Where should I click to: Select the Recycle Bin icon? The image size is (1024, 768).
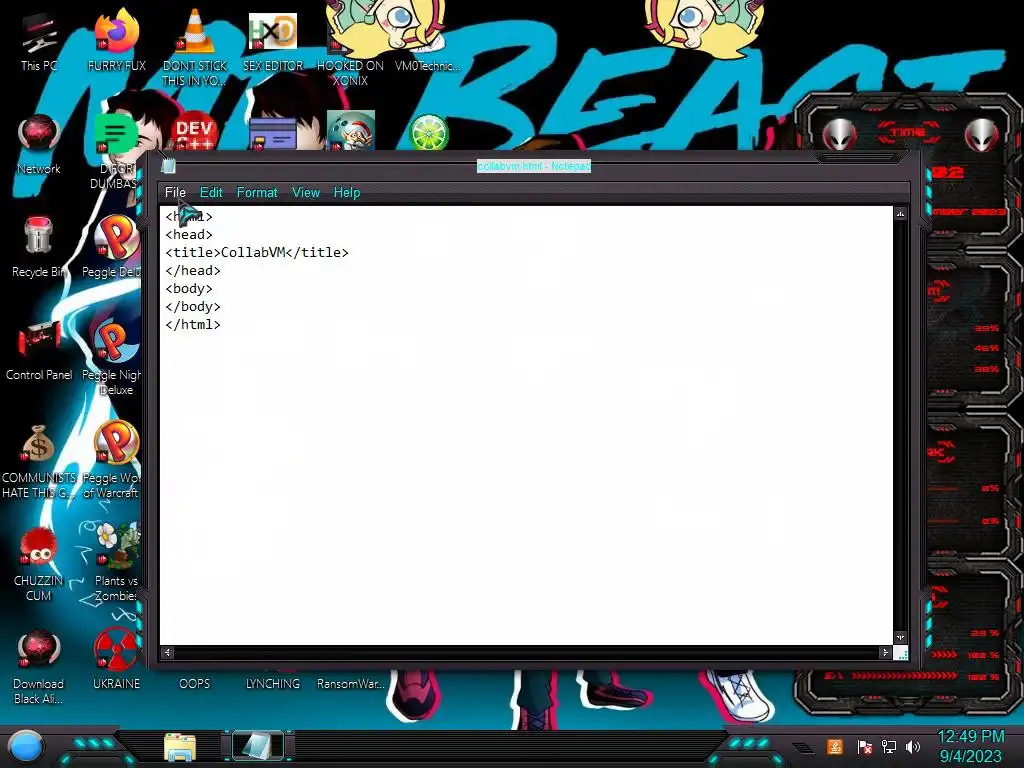point(39,248)
